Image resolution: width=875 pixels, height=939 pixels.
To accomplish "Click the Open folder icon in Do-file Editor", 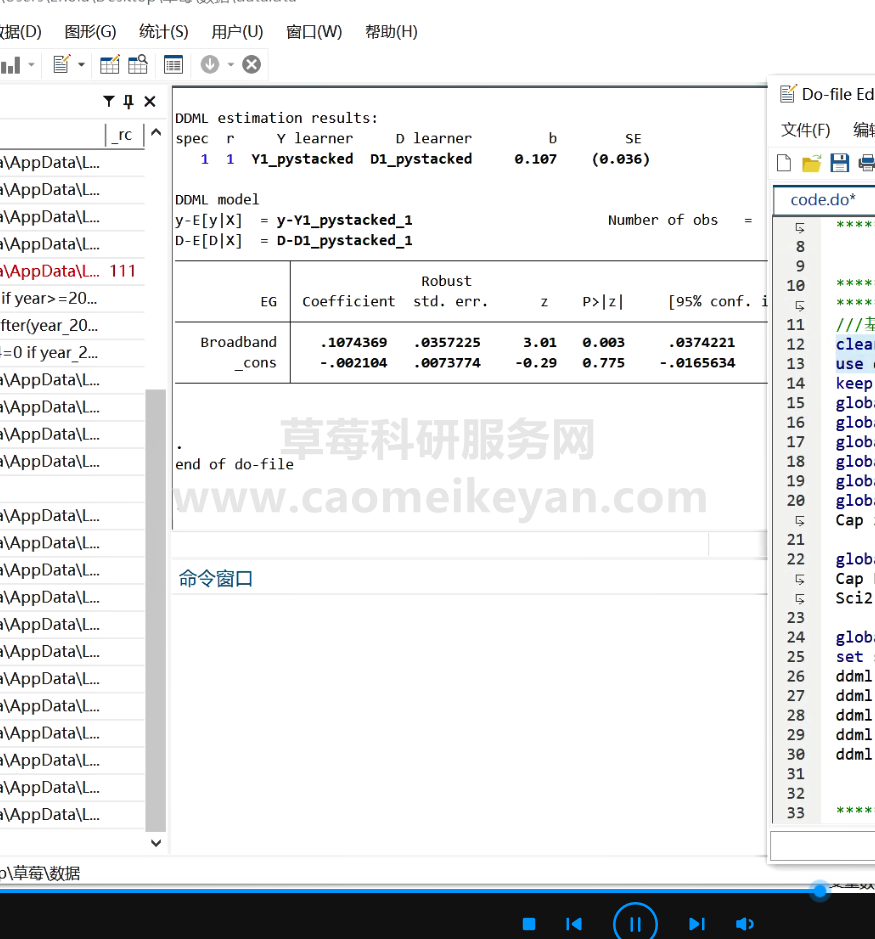I will (812, 163).
